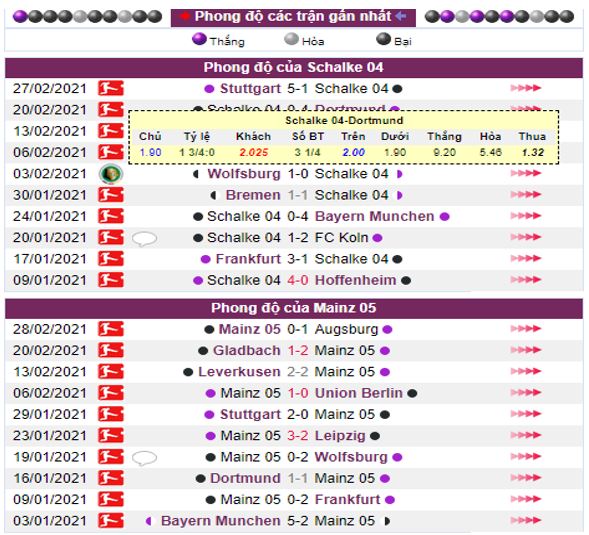Expand details arrows for Frankfurt 3-1 Schalke 04

pyautogui.click(x=526, y=259)
